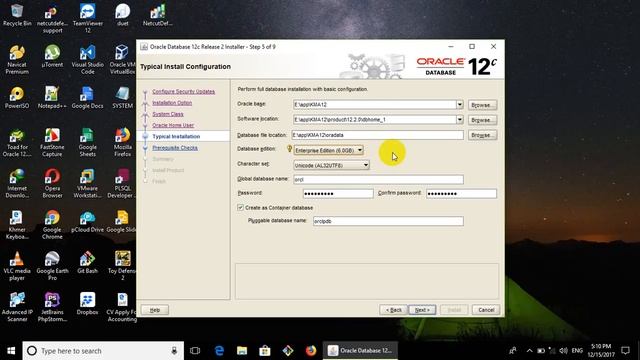Launch µTorrent from the desktop
Image resolution: width=640 pixels, height=360 pixels.
(x=52, y=56)
